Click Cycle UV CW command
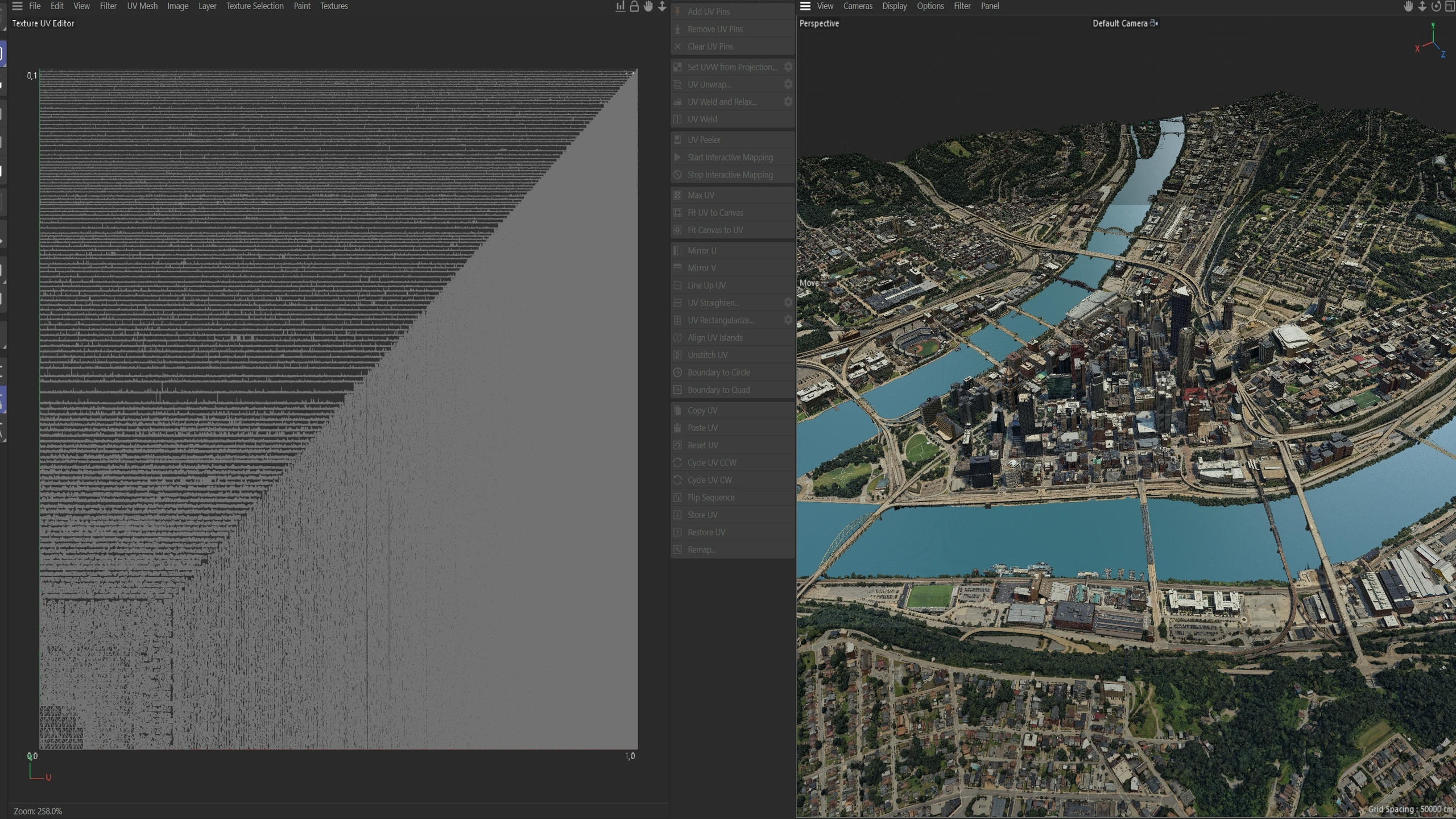This screenshot has width=1456, height=819. (733, 480)
